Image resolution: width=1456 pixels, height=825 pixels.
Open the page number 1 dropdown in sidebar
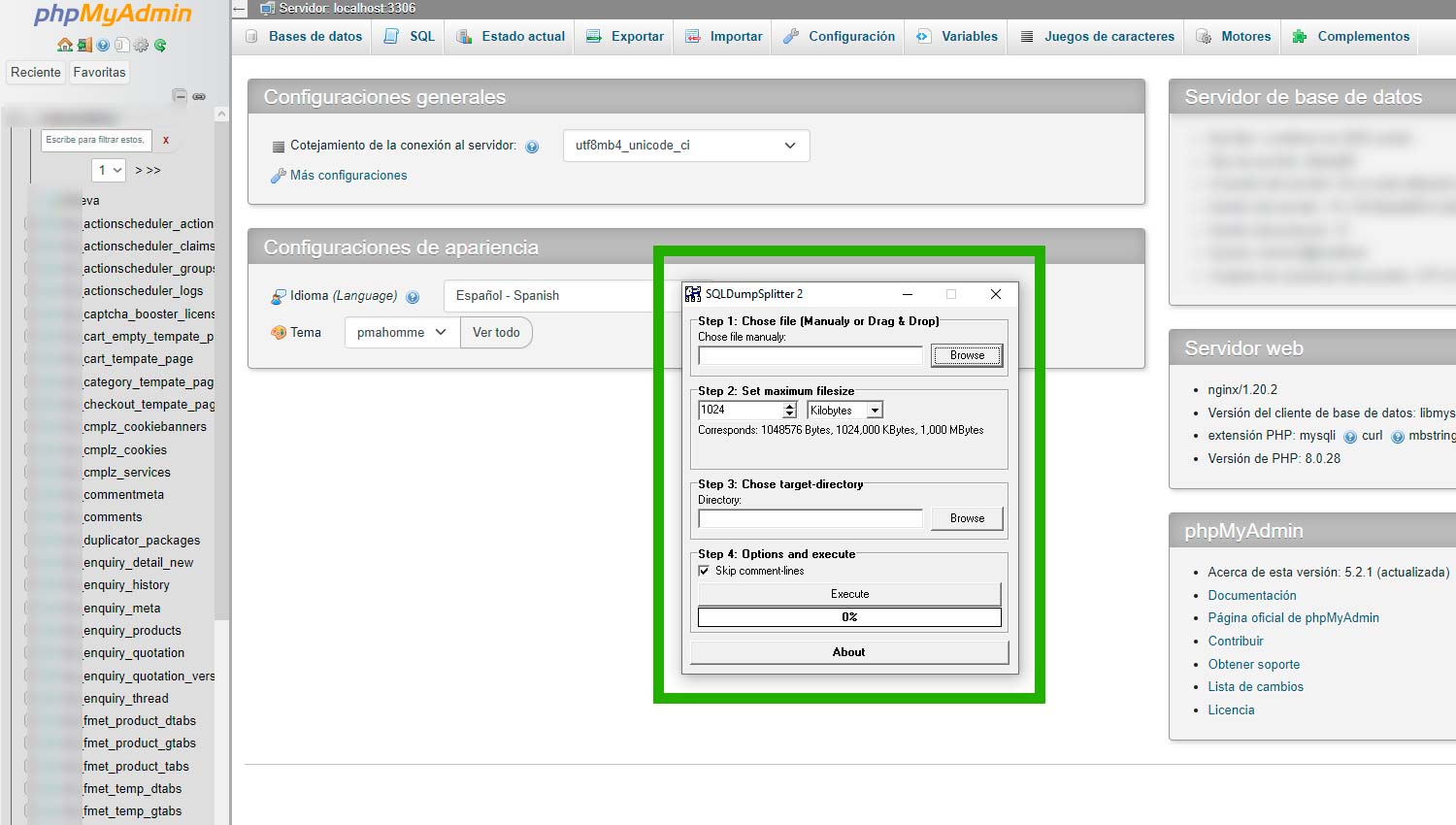click(x=109, y=170)
